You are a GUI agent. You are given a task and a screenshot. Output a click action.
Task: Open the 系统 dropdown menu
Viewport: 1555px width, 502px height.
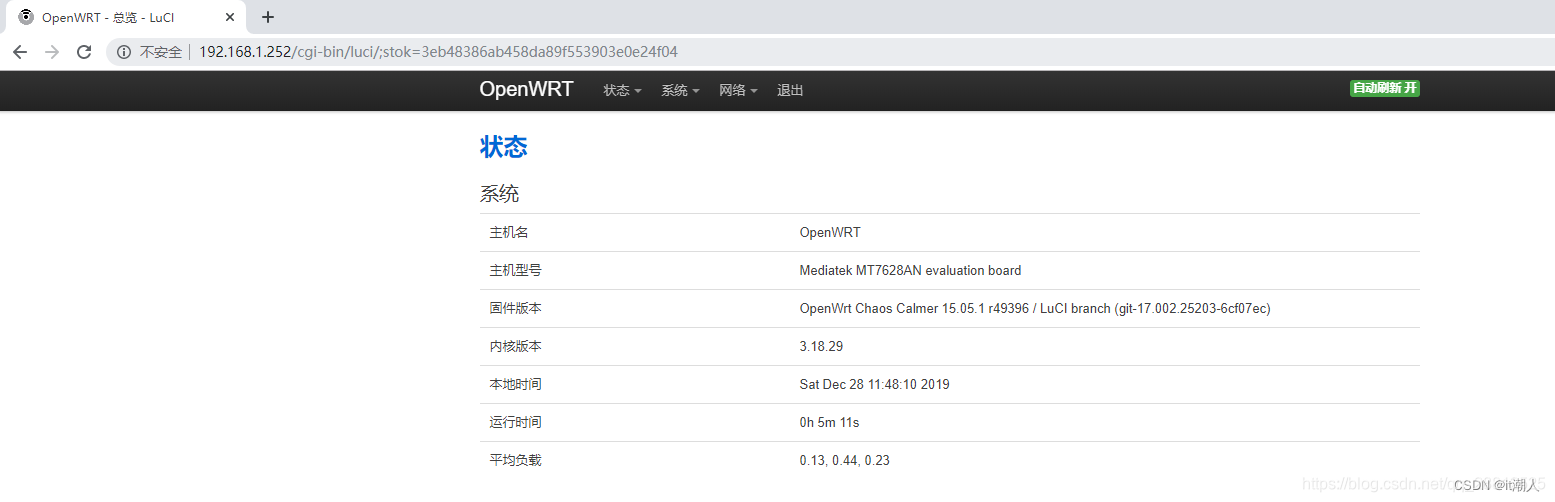point(680,90)
